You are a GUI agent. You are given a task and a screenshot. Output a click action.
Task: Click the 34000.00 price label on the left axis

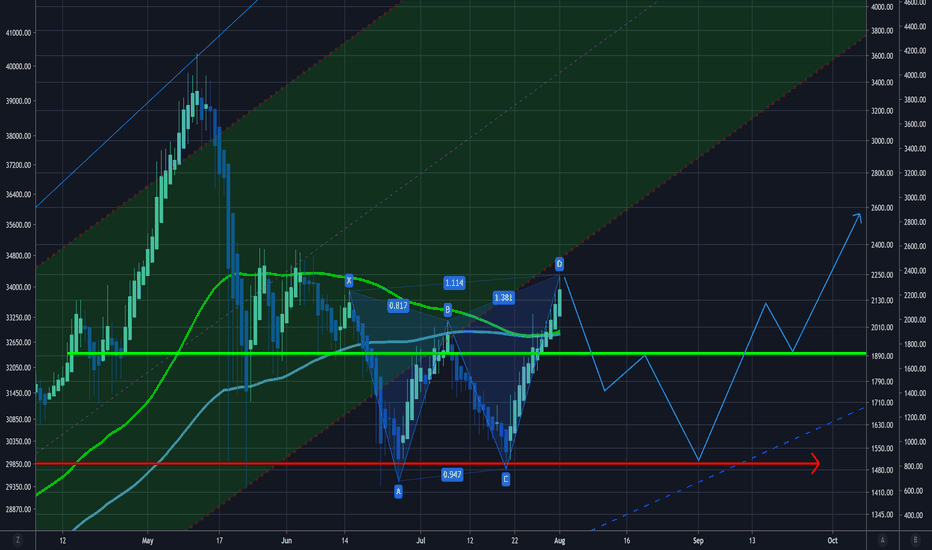pyautogui.click(x=18, y=287)
